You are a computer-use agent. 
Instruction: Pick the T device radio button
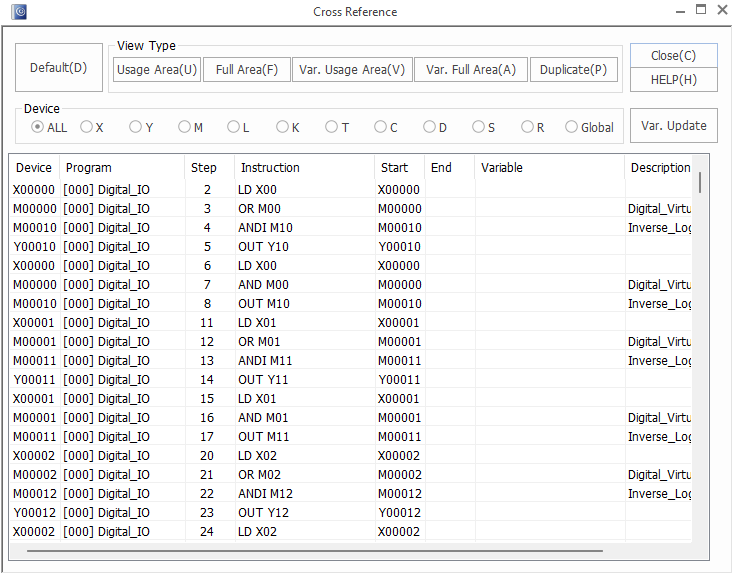click(x=331, y=127)
